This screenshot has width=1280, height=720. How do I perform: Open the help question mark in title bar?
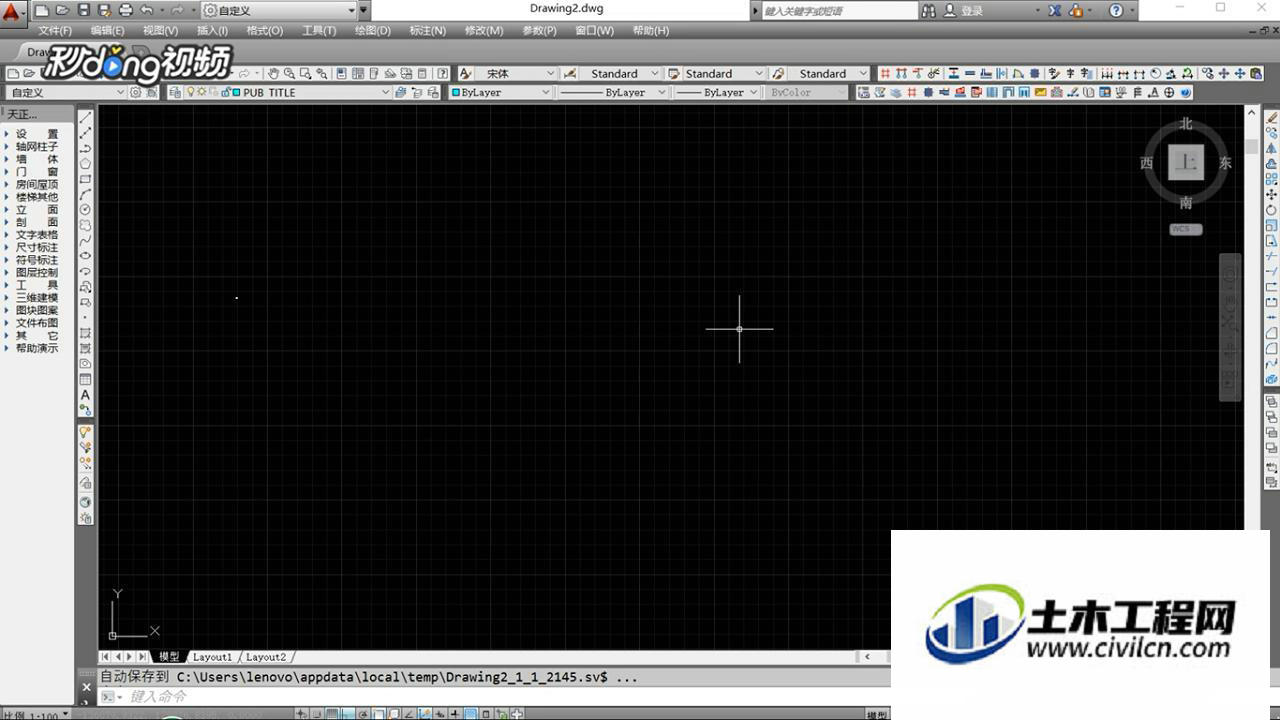1116,11
